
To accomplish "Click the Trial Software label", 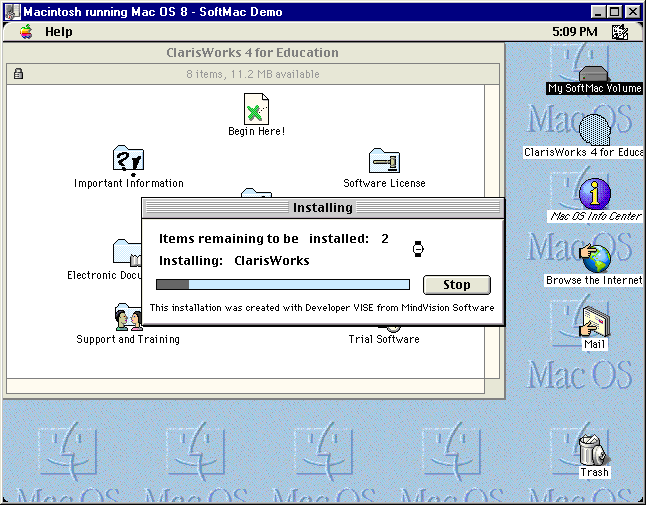I will click(384, 339).
